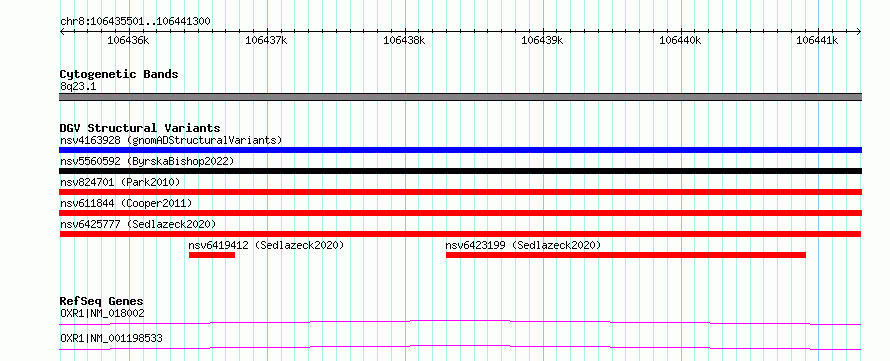890x361 pixels.
Task: Select the red nsv6423199 variant bar
Action: 625,255
